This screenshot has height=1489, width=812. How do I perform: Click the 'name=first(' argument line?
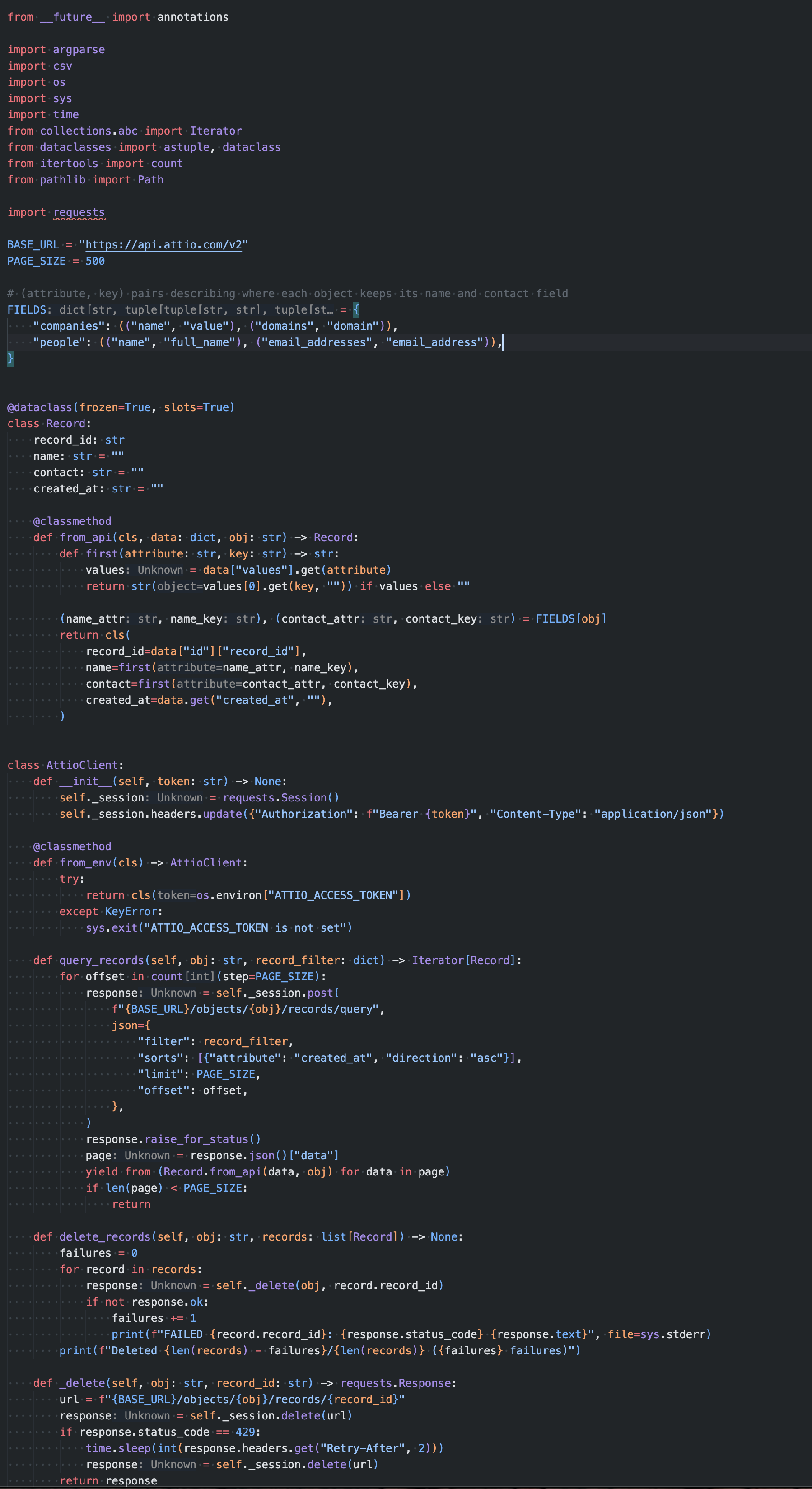(x=223, y=667)
